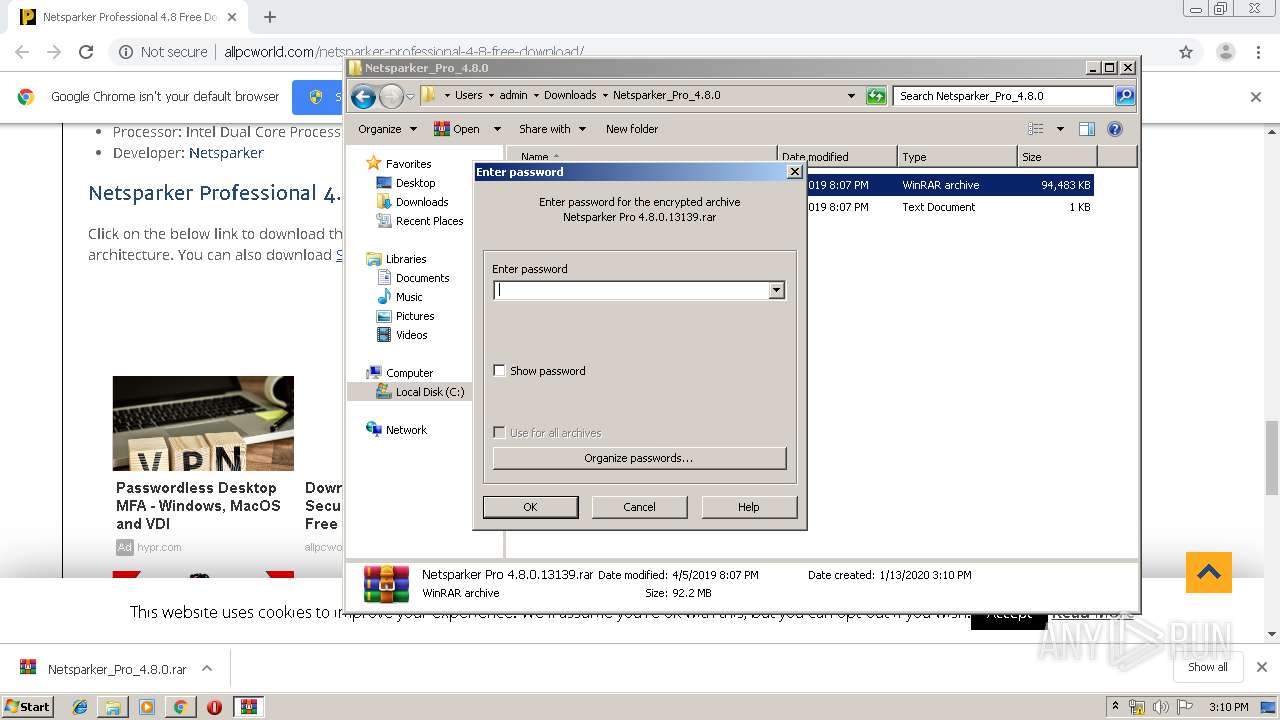Image resolution: width=1280 pixels, height=720 pixels.
Task: Select the WinRAR archive file row
Action: pos(949,185)
